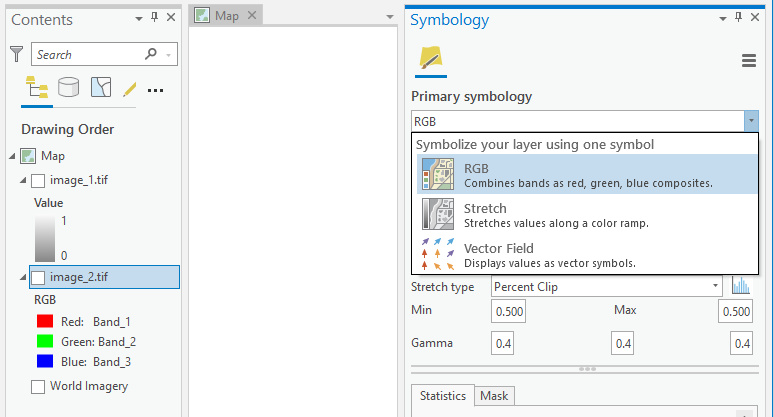This screenshot has width=774, height=417.
Task: Click the Symbology primary symbology paintbrush icon
Action: (431, 58)
